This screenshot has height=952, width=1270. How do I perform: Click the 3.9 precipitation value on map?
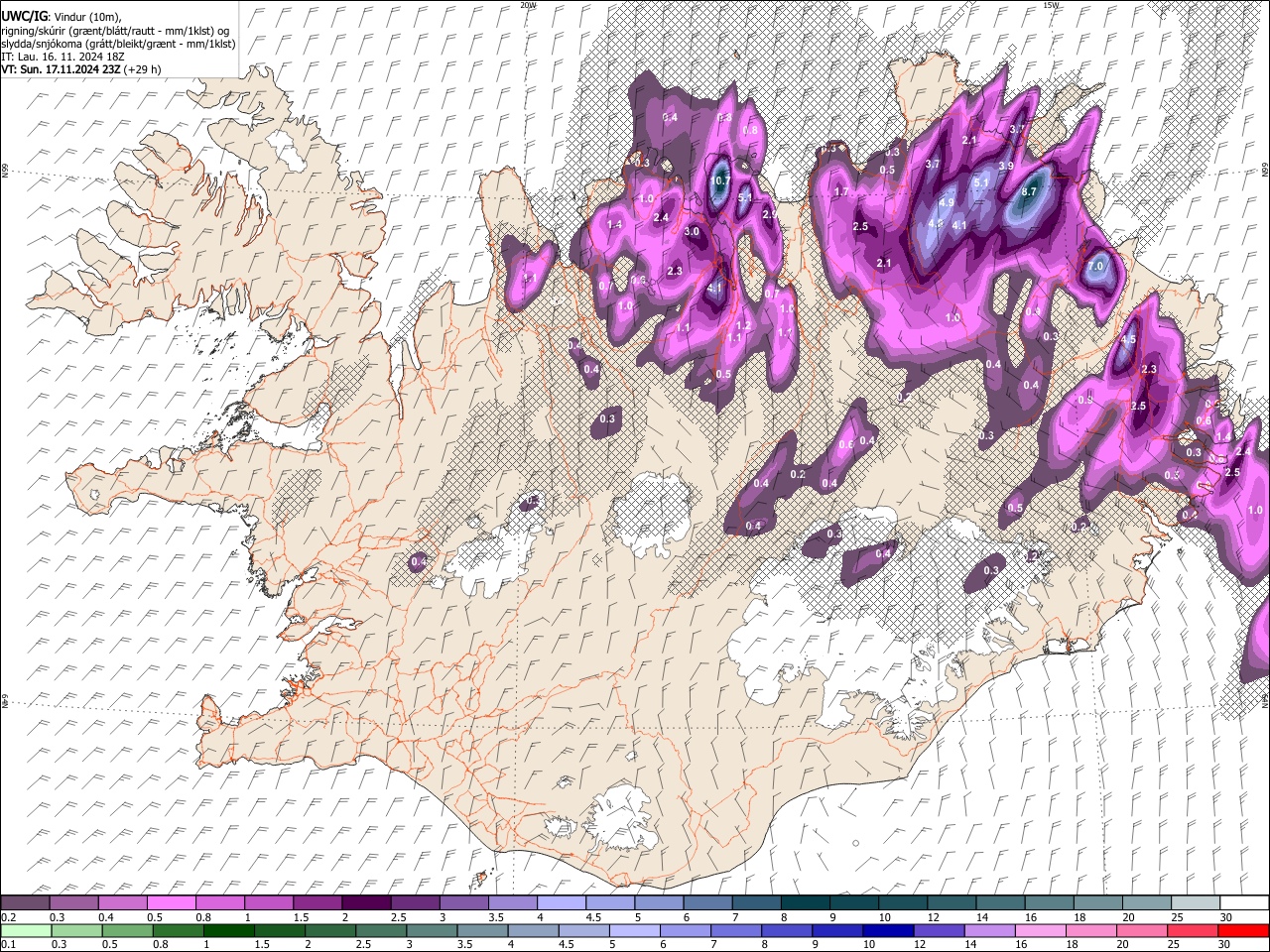tap(1005, 166)
